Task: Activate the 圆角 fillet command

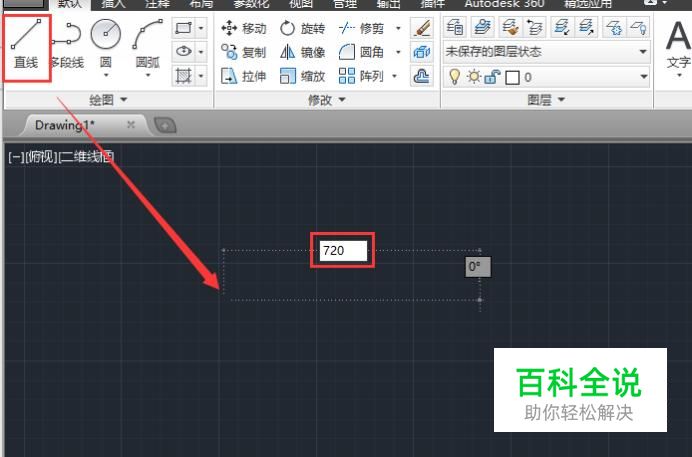Action: [x=361, y=52]
